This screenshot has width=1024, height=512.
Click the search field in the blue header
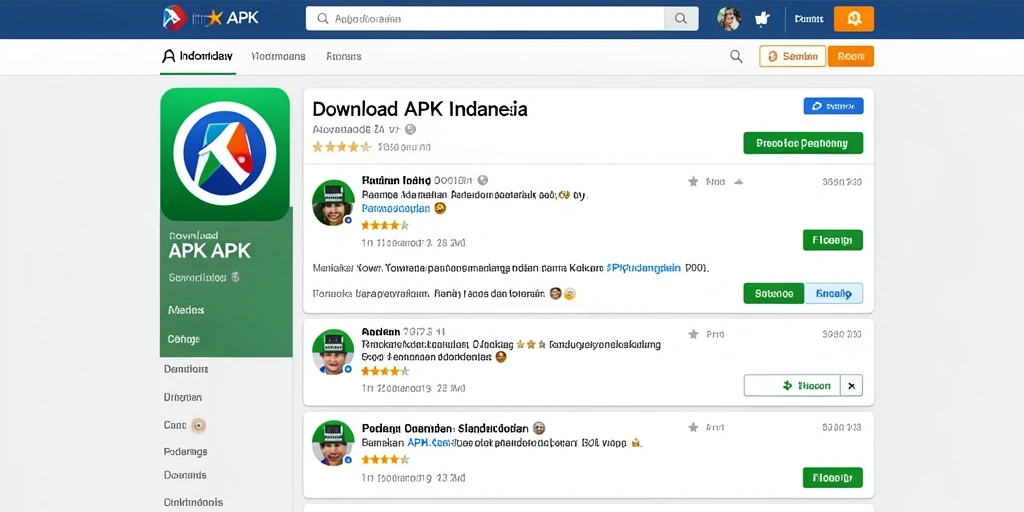(x=485, y=18)
